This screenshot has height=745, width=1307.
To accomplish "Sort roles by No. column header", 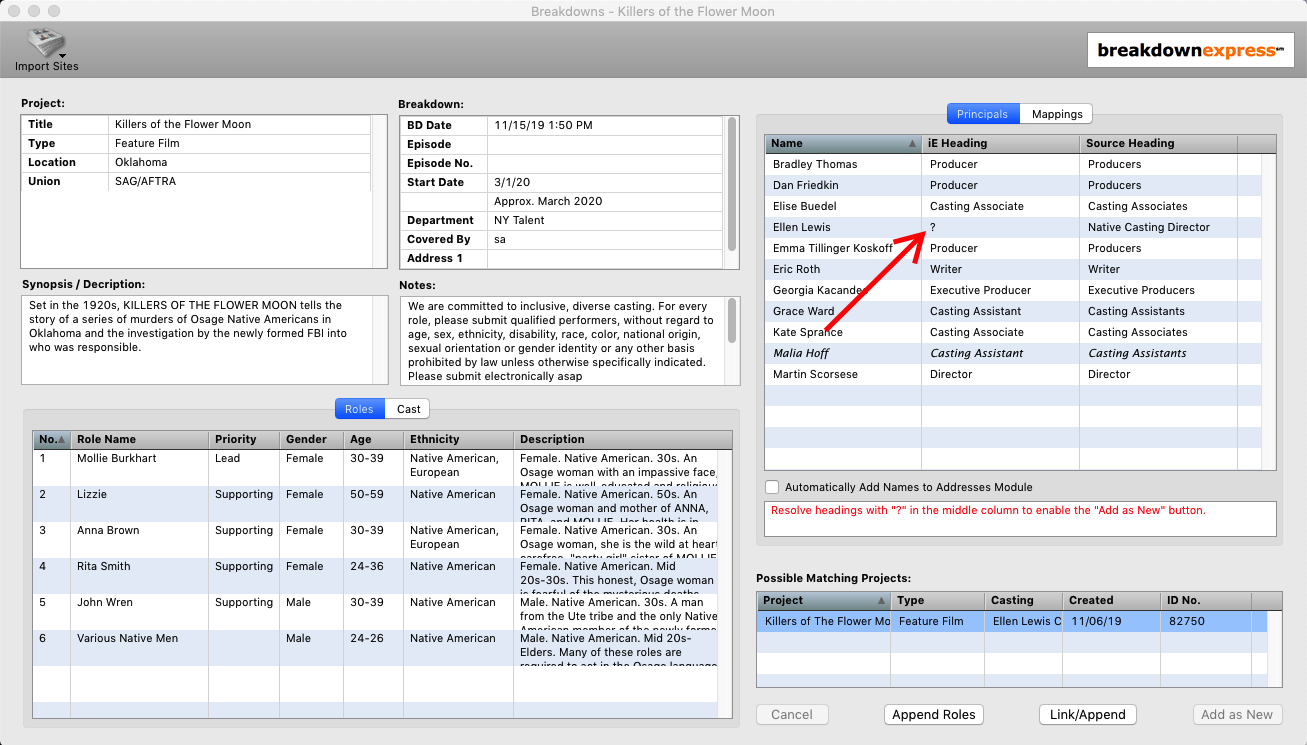I will pyautogui.click(x=51, y=439).
